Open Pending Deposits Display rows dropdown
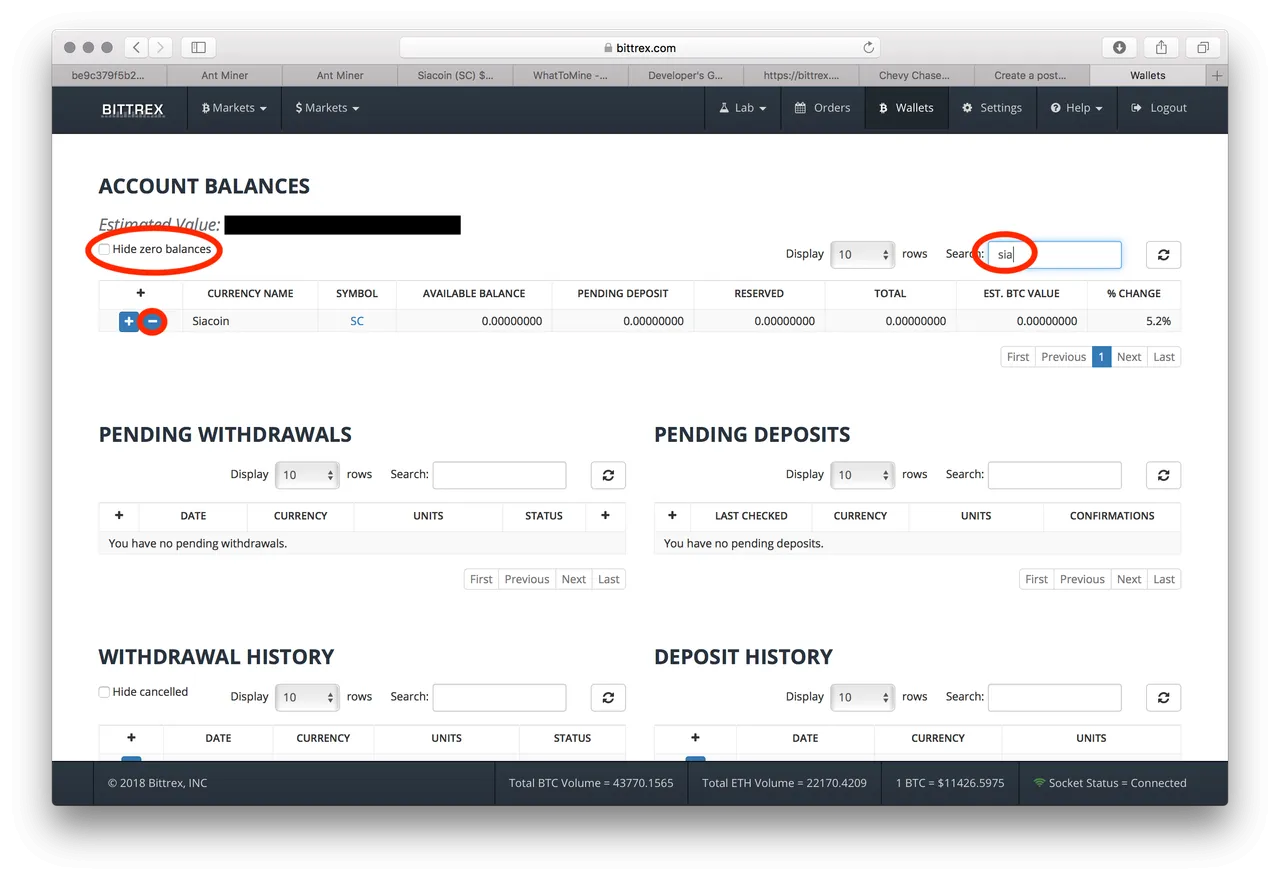 pyautogui.click(x=862, y=475)
